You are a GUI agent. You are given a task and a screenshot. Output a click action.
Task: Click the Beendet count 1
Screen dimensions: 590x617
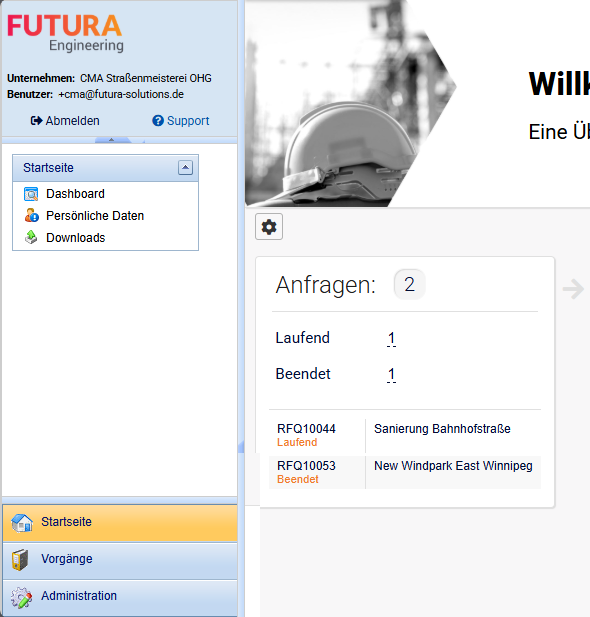[391, 374]
